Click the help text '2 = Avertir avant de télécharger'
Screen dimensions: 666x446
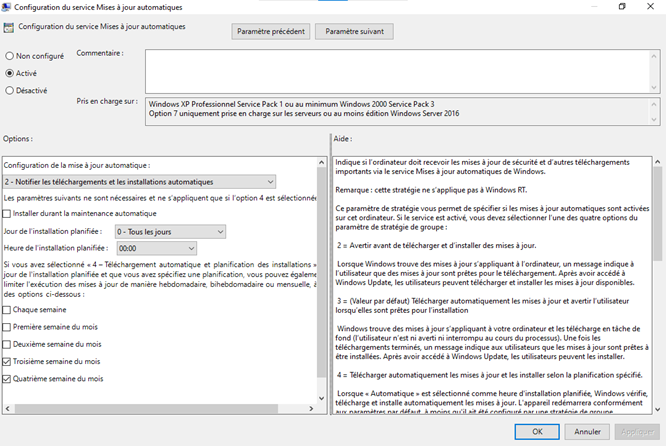437,246
